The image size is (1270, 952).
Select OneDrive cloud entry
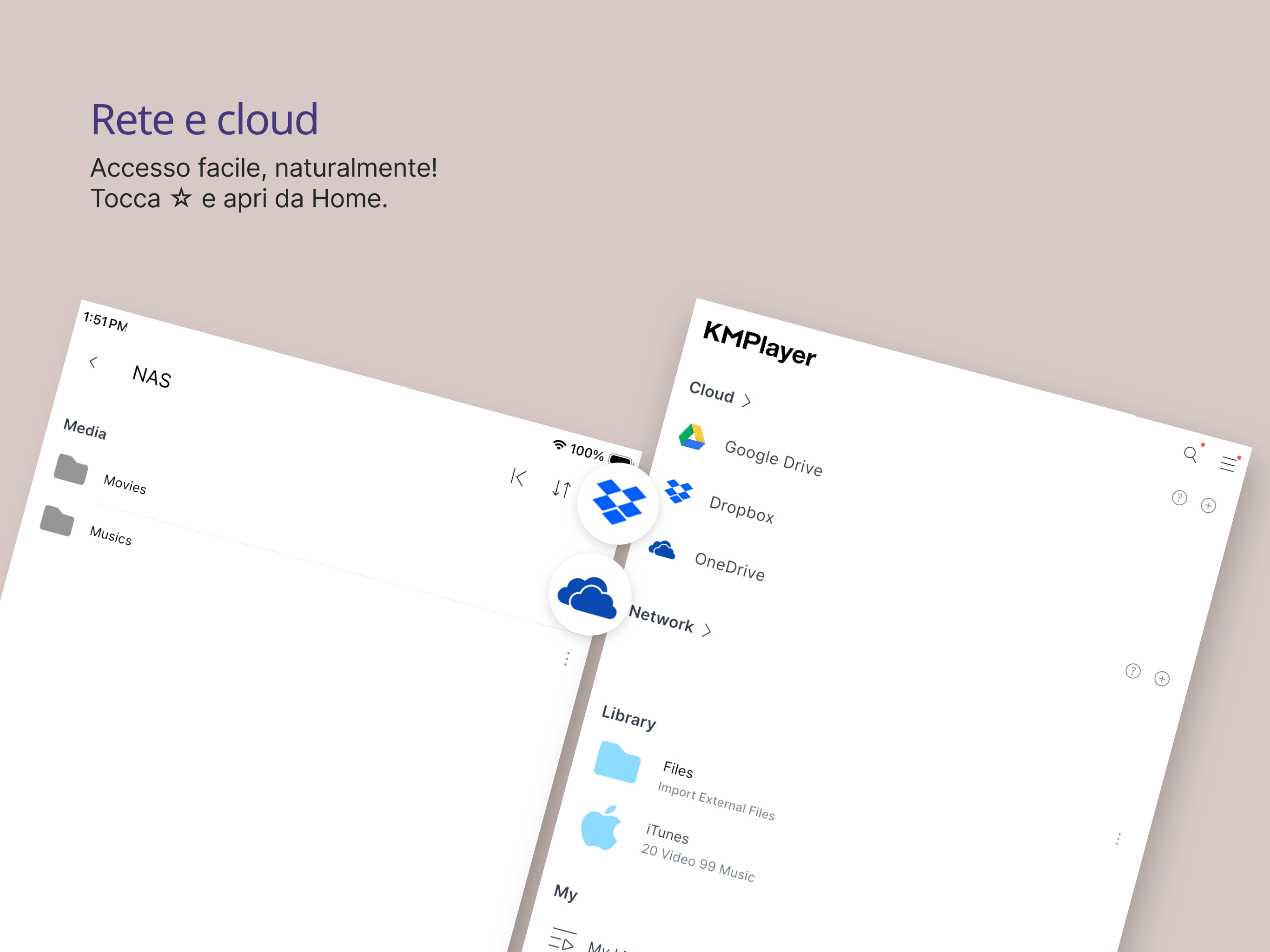(729, 566)
